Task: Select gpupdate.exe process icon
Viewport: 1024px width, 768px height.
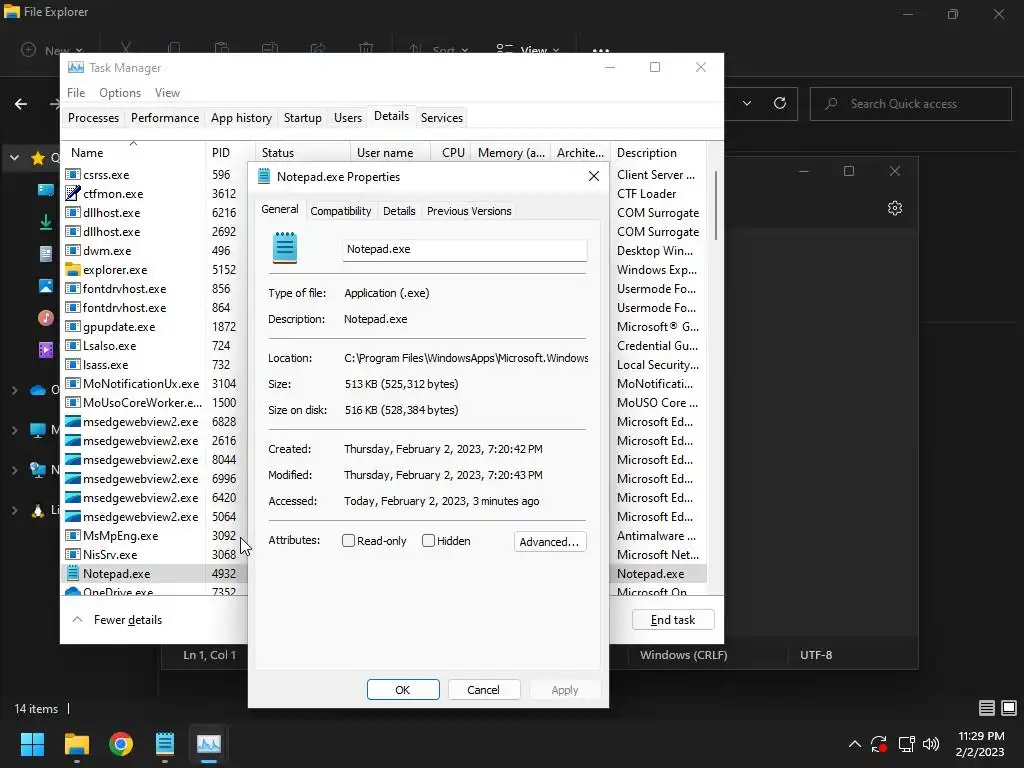Action: 72,327
